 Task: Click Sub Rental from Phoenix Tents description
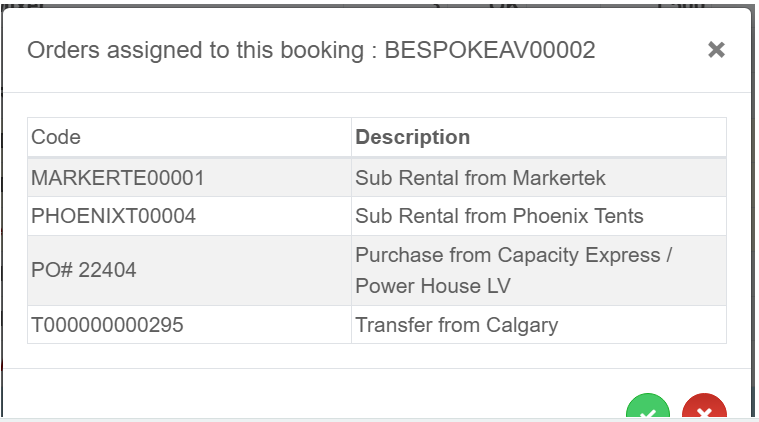click(x=499, y=216)
